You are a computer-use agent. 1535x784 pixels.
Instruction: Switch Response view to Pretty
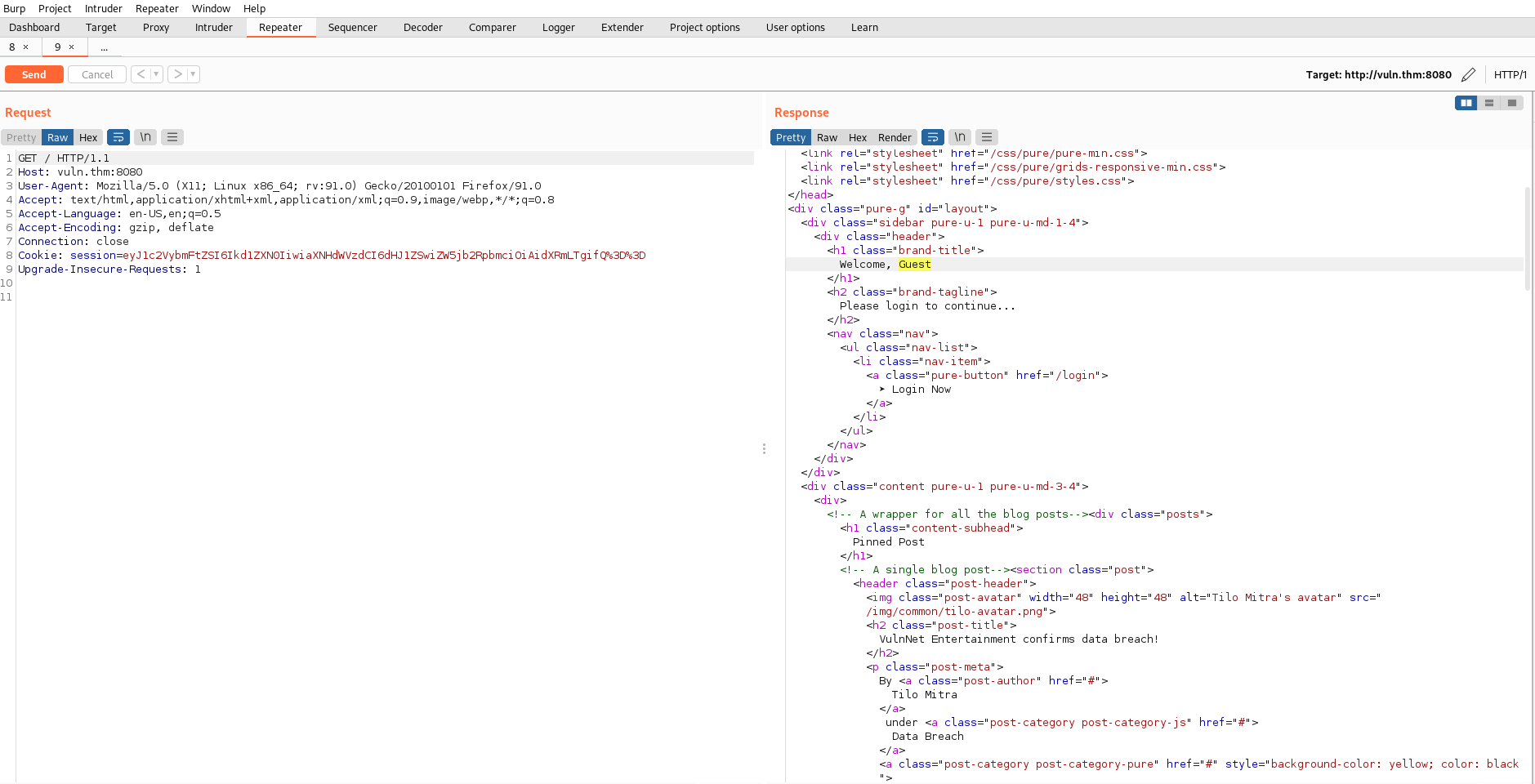tap(791, 137)
